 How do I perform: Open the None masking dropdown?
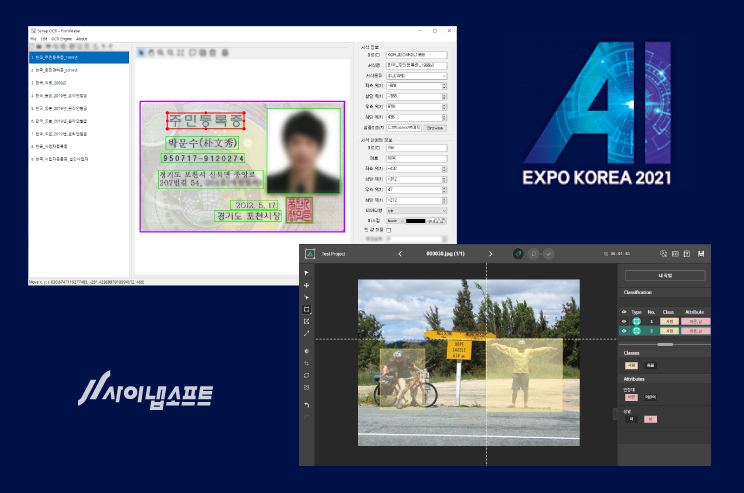(x=396, y=221)
